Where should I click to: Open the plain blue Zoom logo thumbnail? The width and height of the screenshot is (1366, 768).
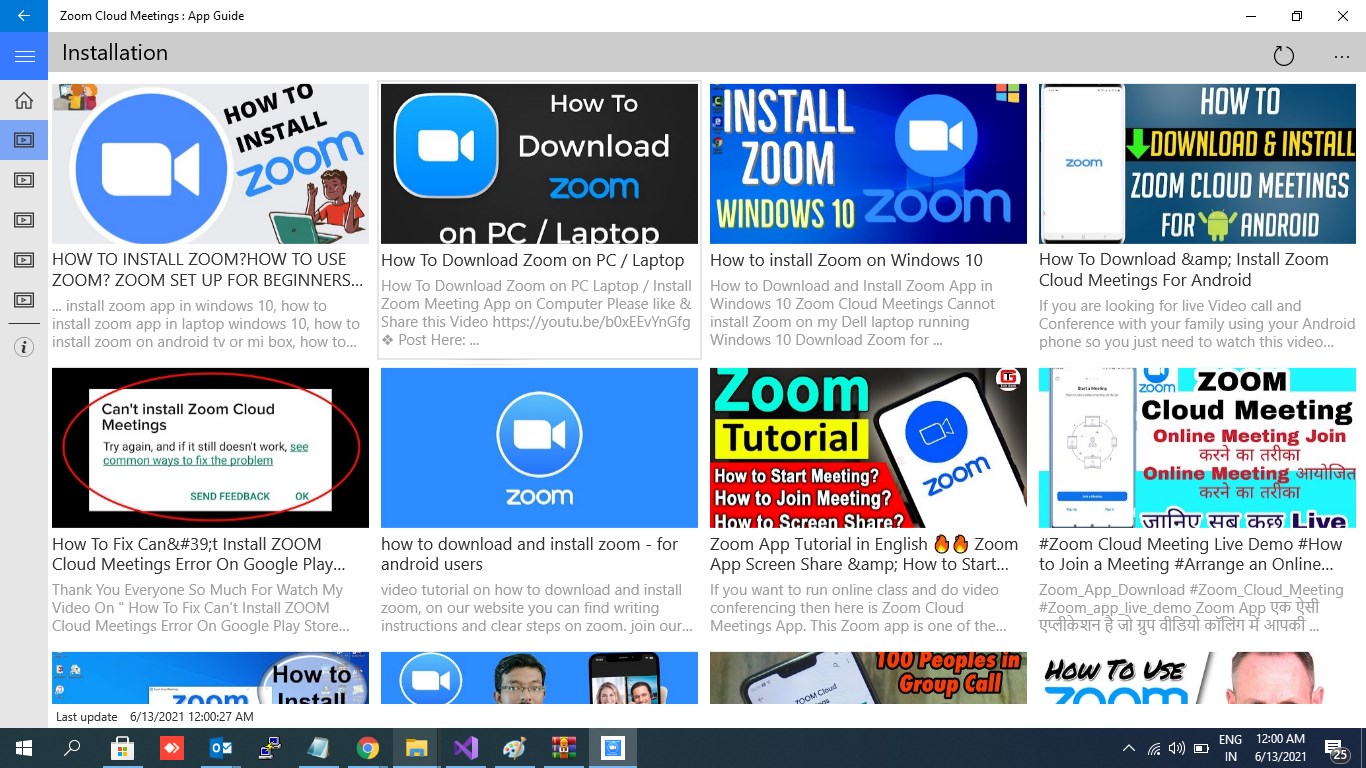[539, 448]
